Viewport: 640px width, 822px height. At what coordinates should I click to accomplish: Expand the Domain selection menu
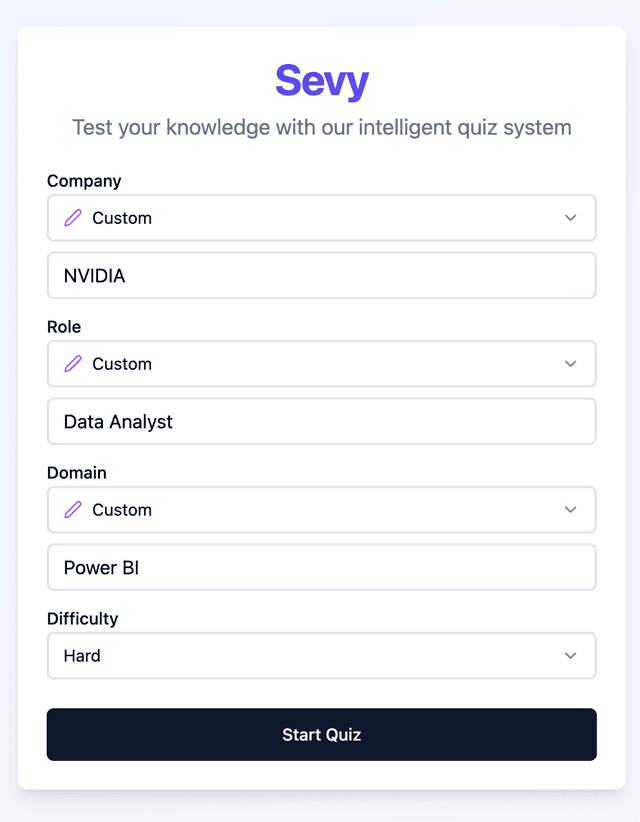320,509
